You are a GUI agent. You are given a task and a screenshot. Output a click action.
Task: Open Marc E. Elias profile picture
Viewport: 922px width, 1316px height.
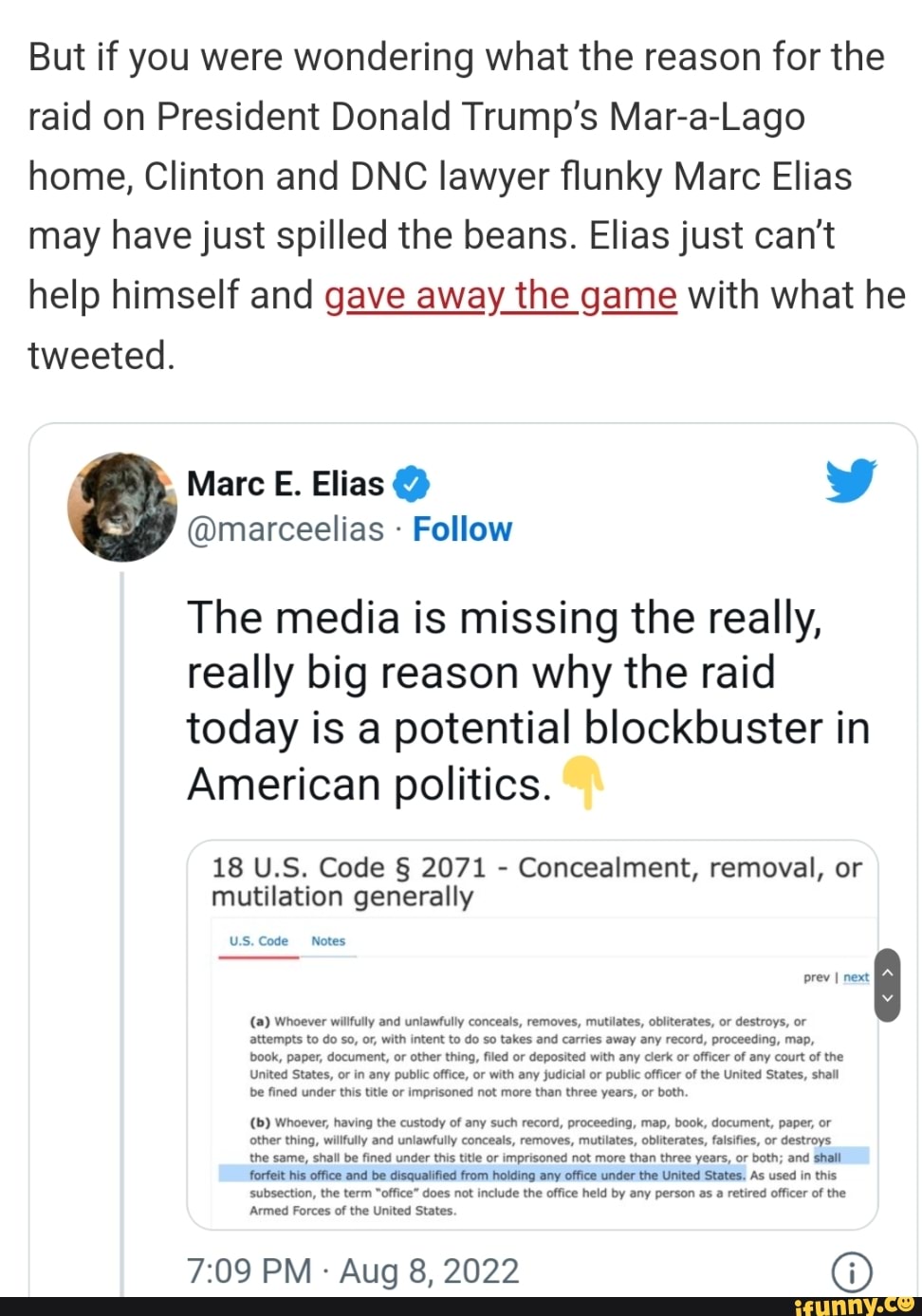coord(121,507)
